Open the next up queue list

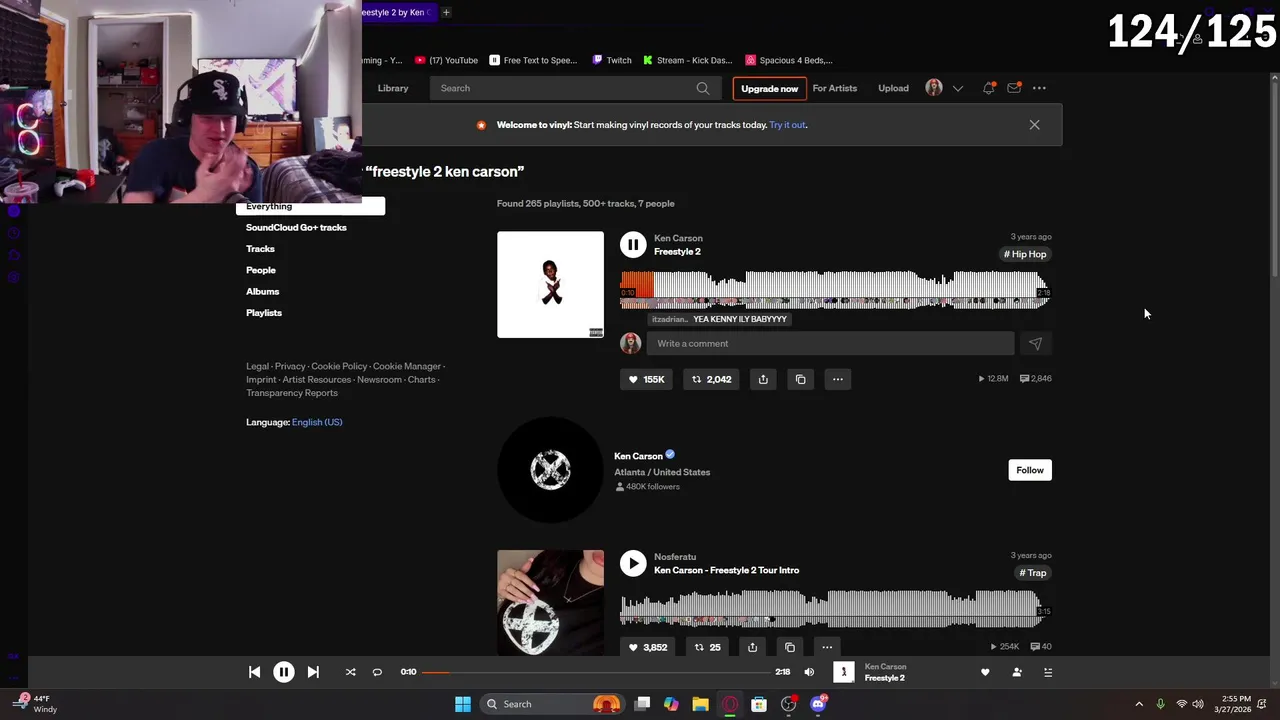(1048, 672)
